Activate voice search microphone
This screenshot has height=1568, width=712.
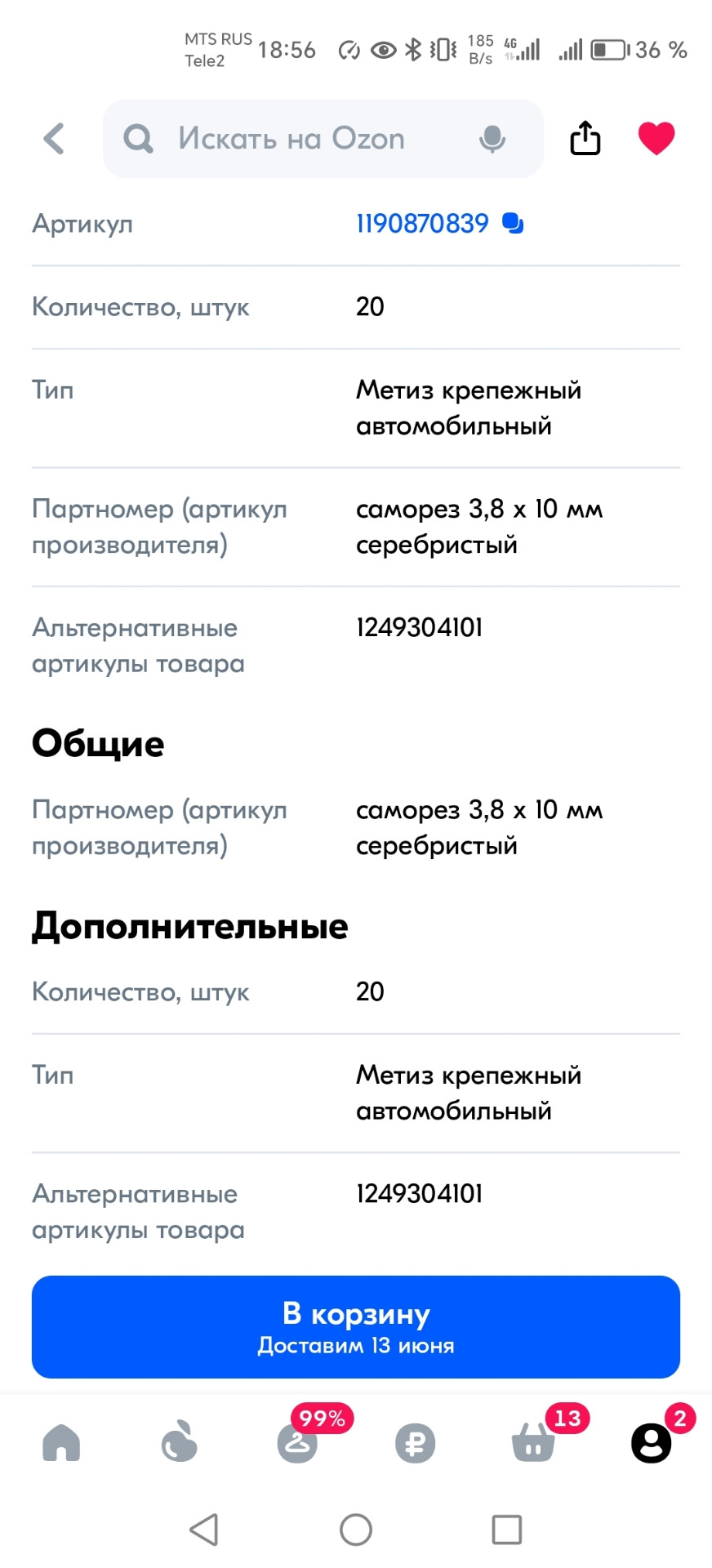[492, 139]
